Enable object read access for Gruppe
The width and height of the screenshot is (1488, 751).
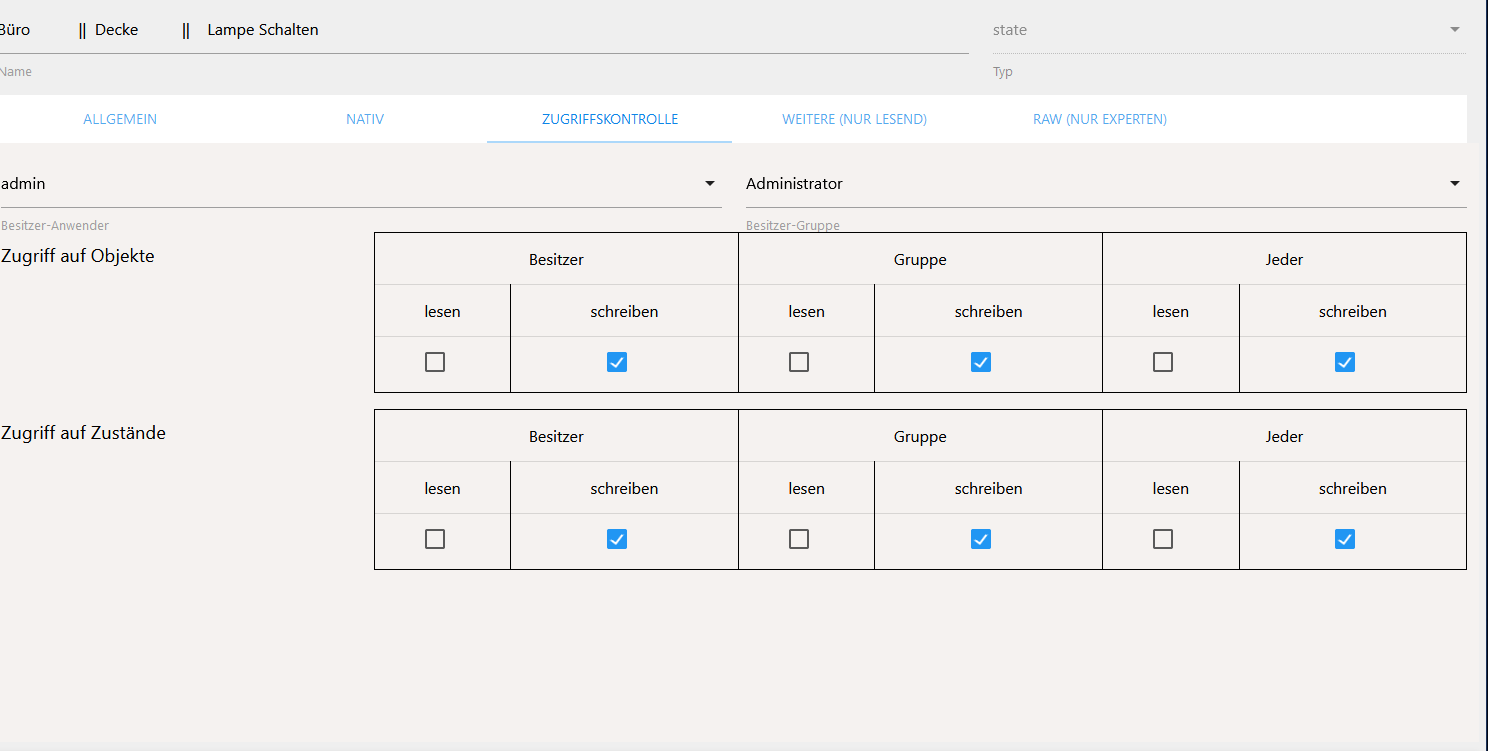point(799,362)
